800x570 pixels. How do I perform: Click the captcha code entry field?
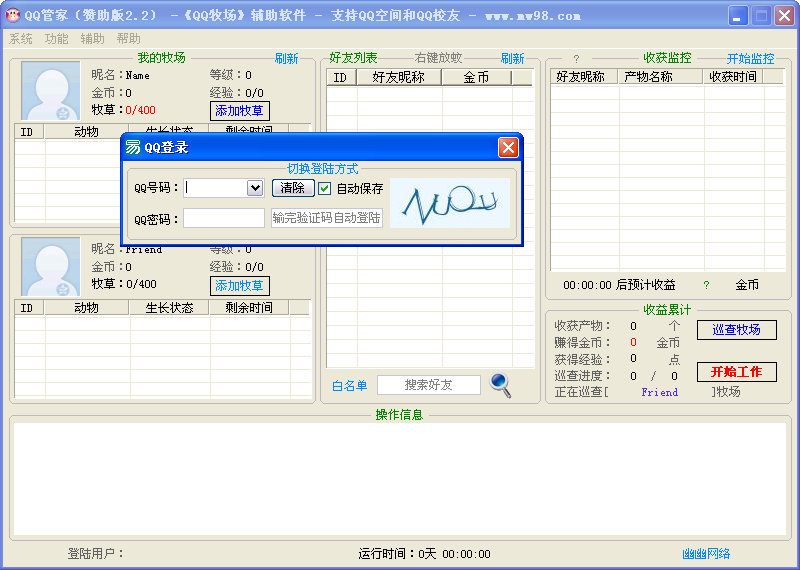point(327,218)
